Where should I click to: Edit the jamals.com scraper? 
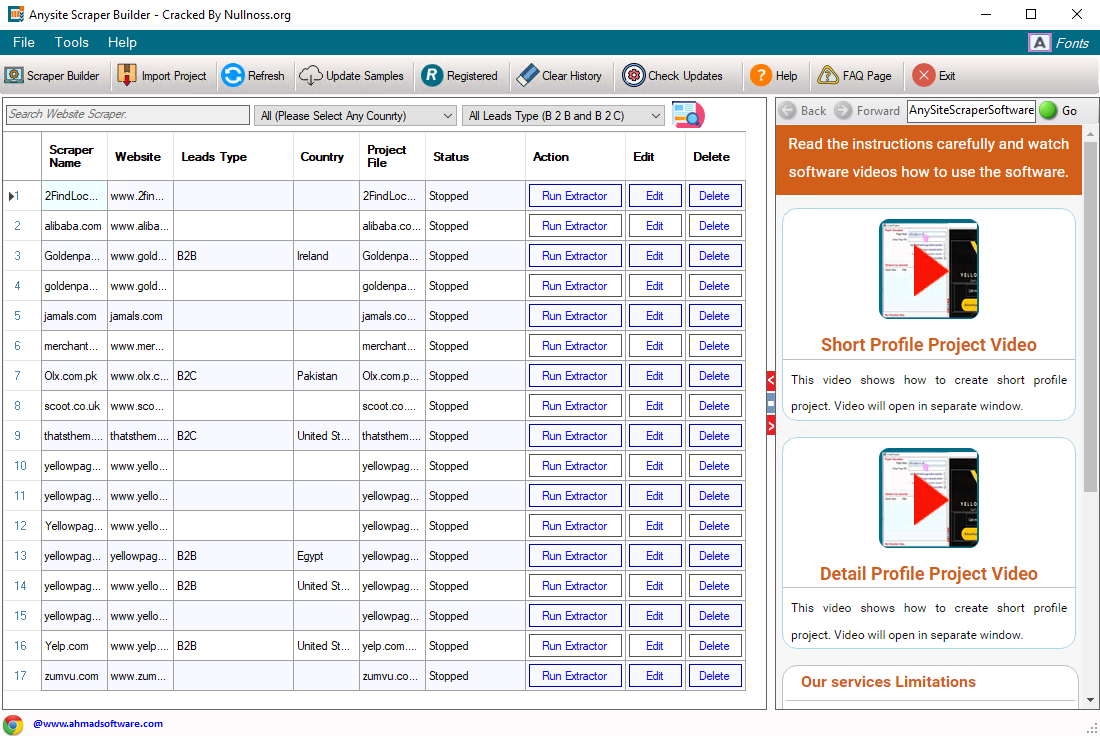(x=655, y=316)
